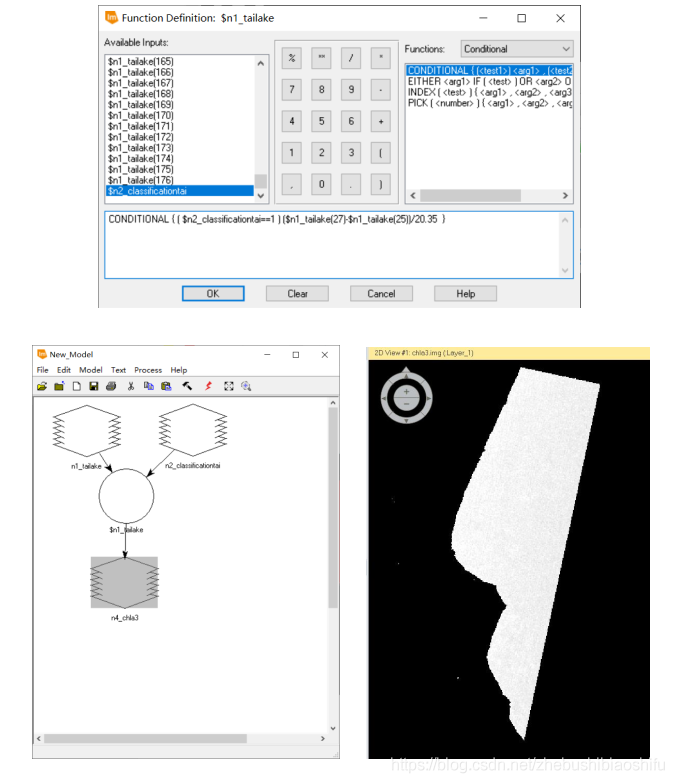Open the hammer tools icon
This screenshot has height=783, width=674.
(x=187, y=386)
